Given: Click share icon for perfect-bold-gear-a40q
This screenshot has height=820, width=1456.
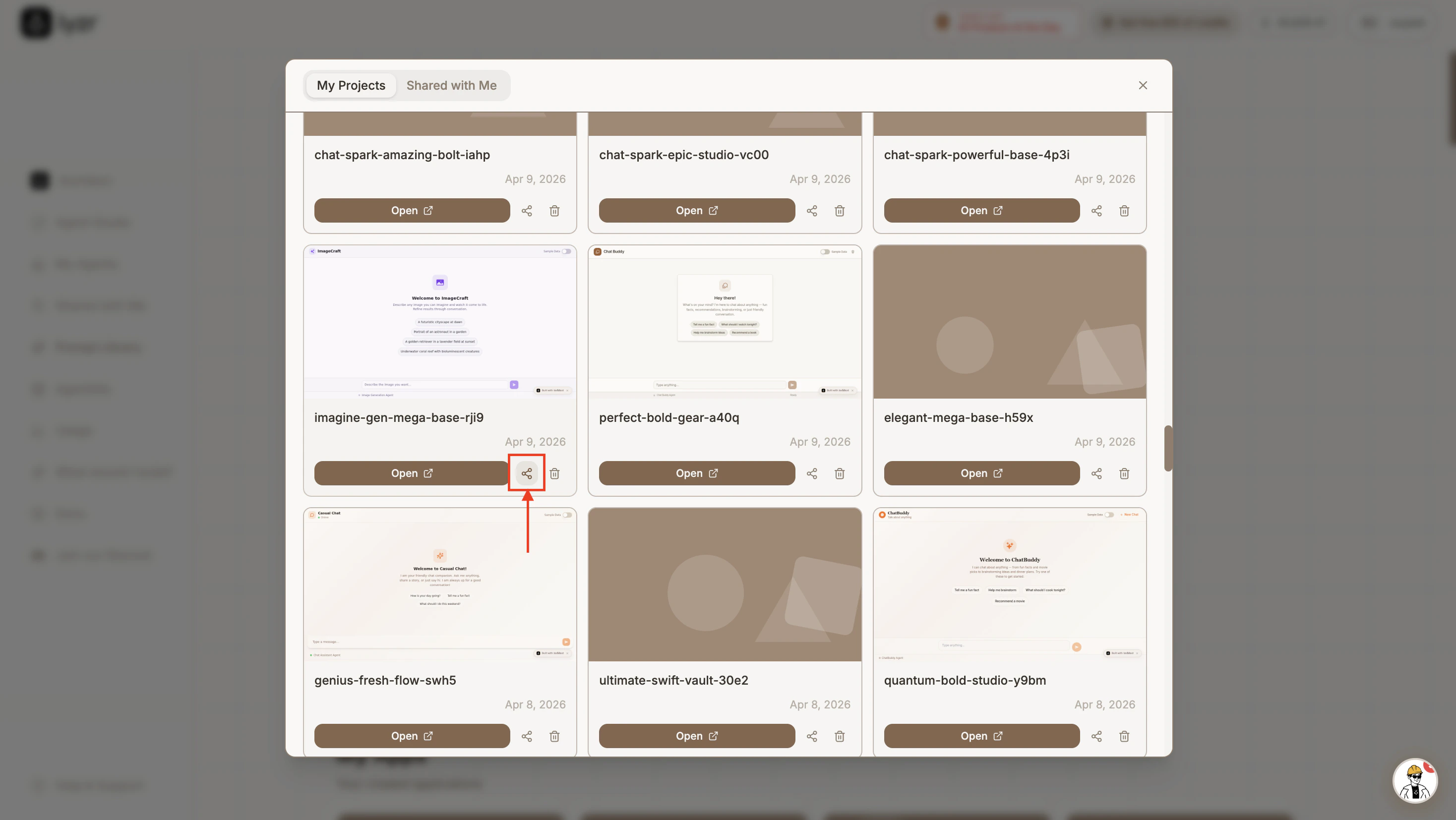Looking at the screenshot, I should (x=812, y=473).
